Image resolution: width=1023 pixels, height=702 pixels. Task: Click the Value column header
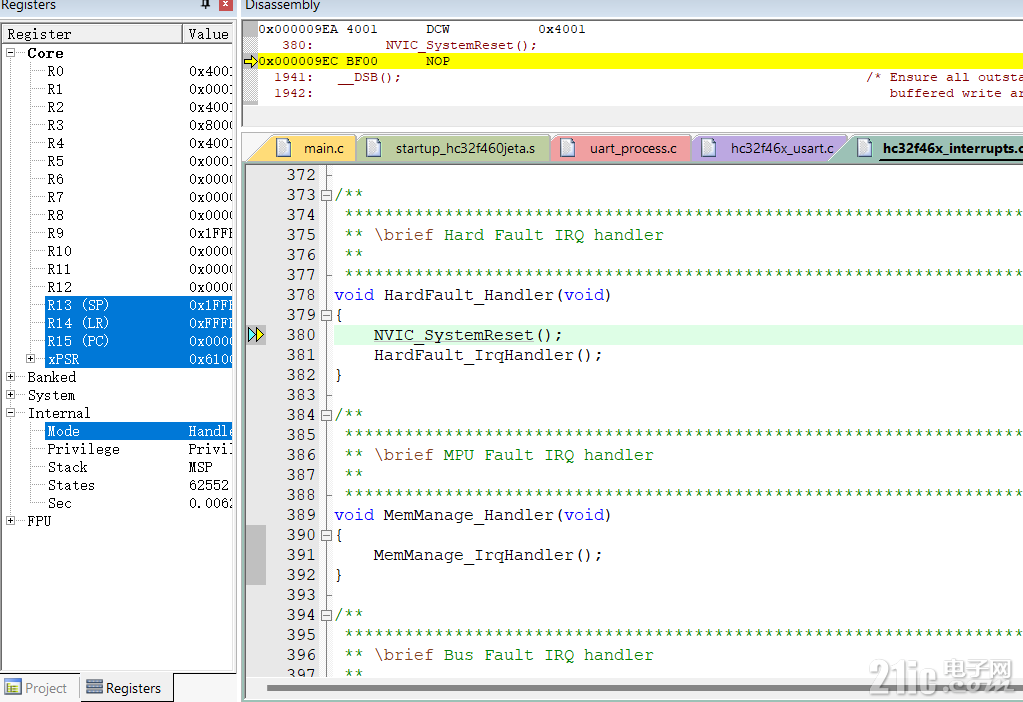coord(208,34)
